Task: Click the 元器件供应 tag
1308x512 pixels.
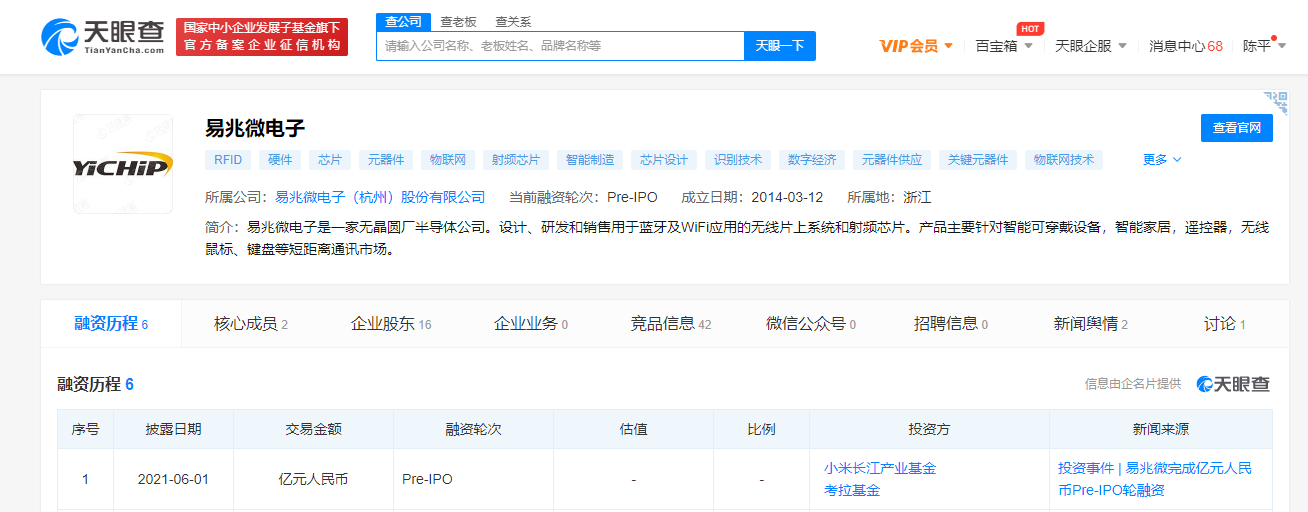Action: pos(892,160)
